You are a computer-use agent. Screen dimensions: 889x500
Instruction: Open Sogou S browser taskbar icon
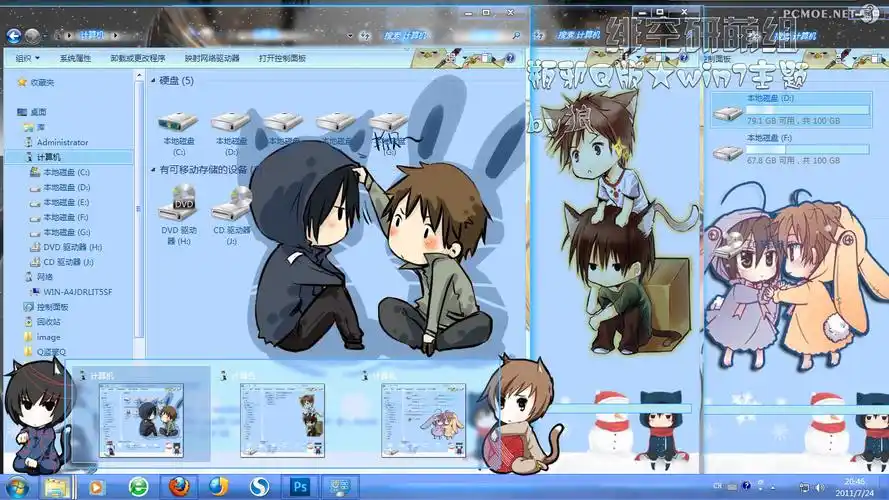[x=259, y=487]
